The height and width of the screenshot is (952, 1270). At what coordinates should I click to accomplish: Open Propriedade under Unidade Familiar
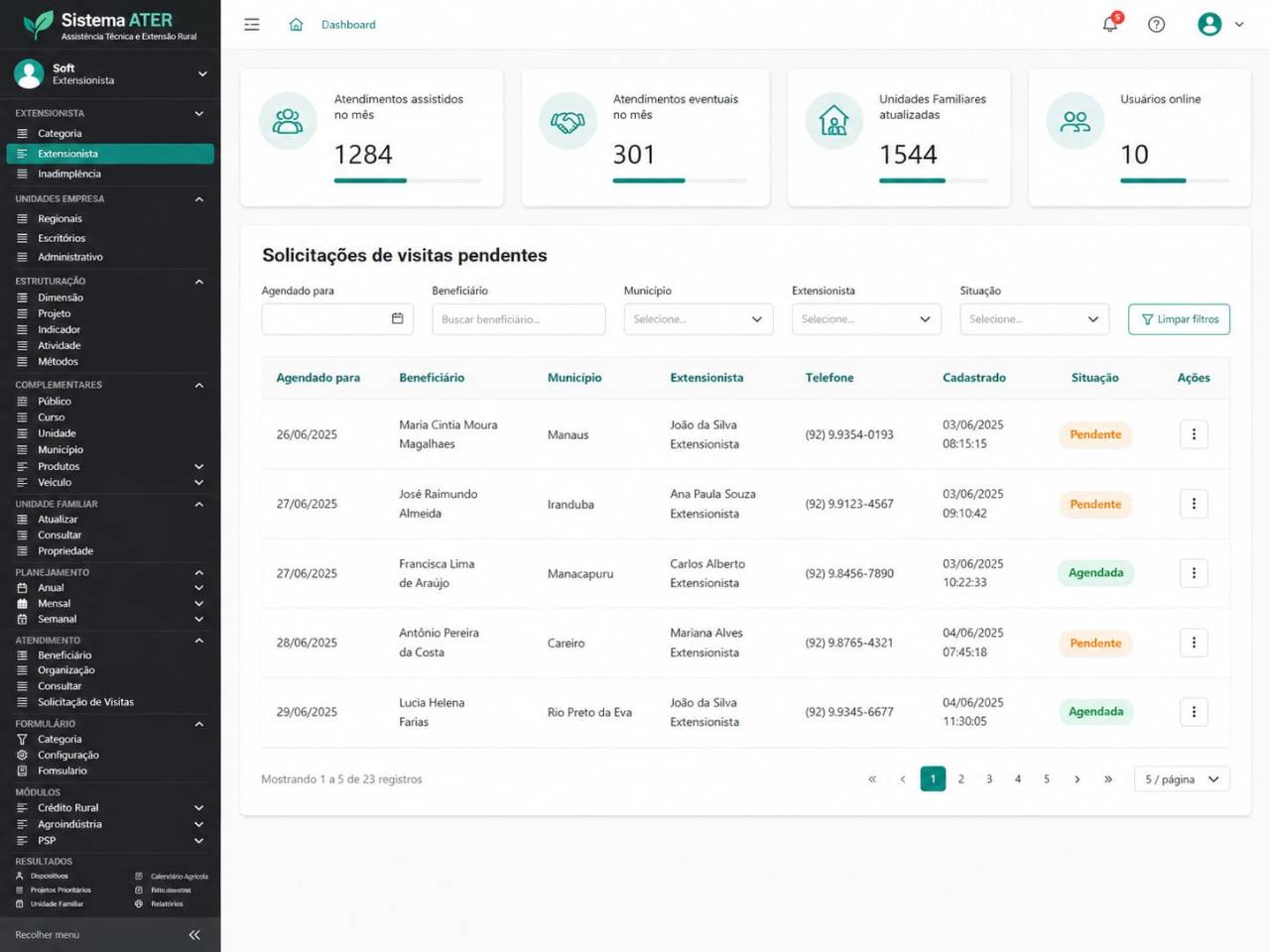[65, 551]
